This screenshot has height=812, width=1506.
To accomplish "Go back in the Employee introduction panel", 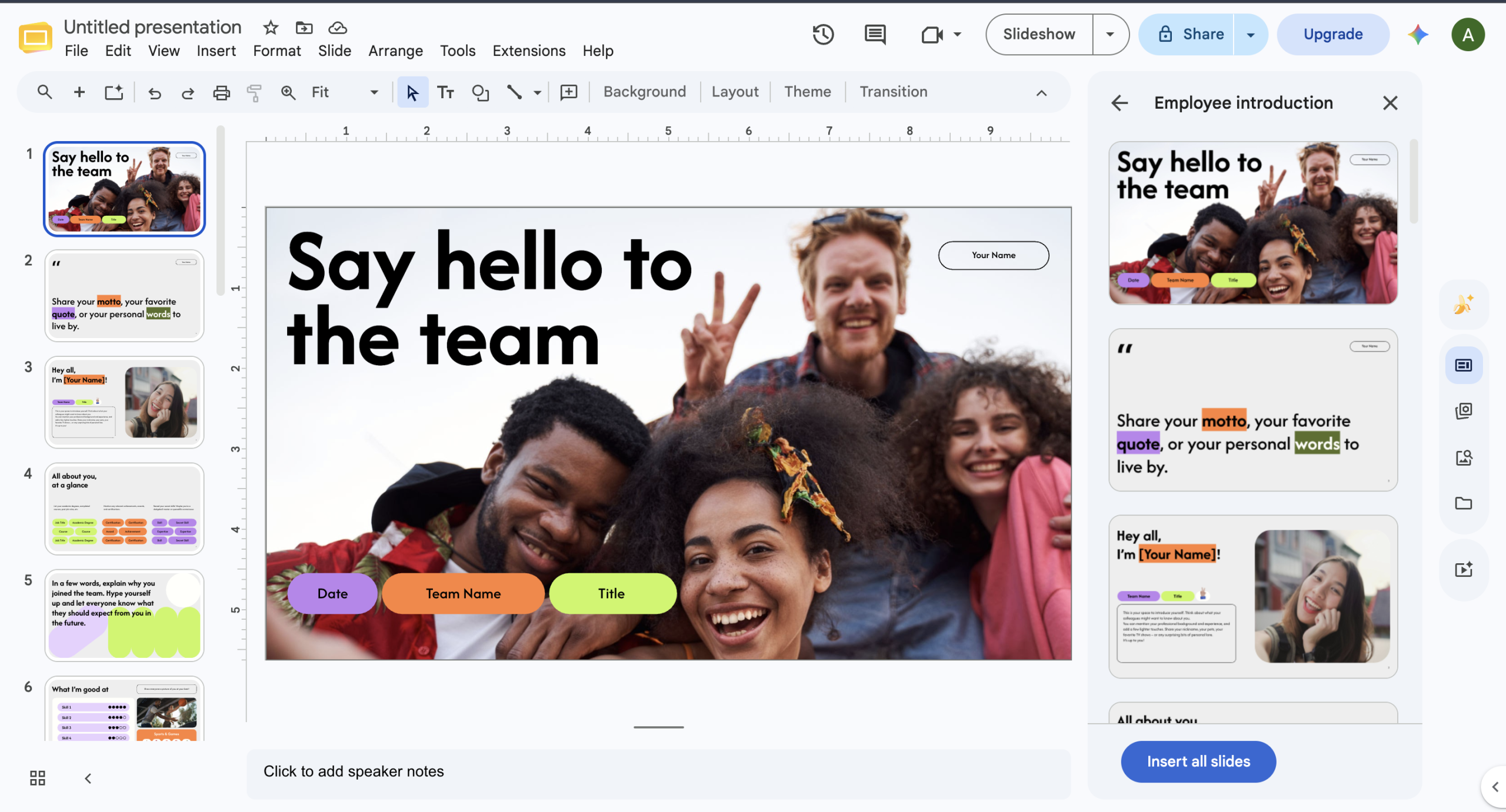I will (1119, 103).
